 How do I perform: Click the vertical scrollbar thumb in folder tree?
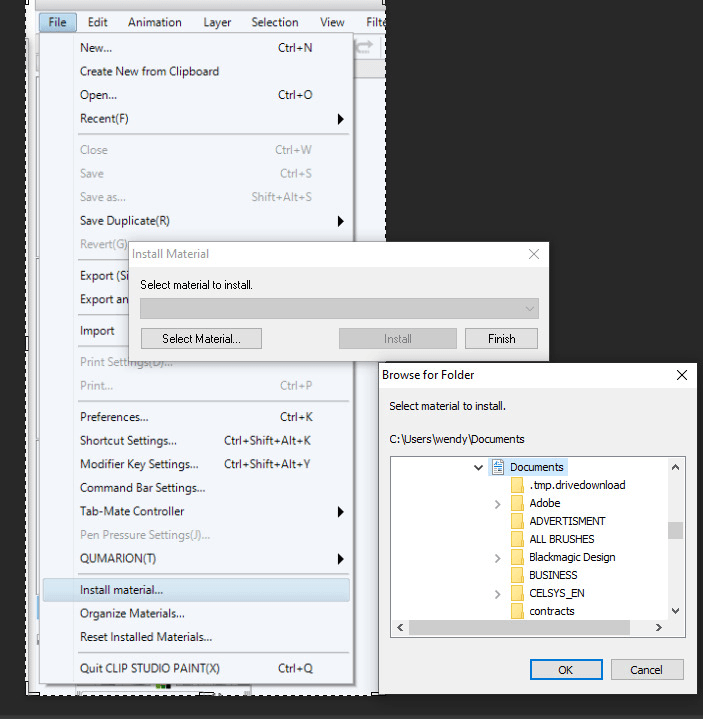[675, 531]
